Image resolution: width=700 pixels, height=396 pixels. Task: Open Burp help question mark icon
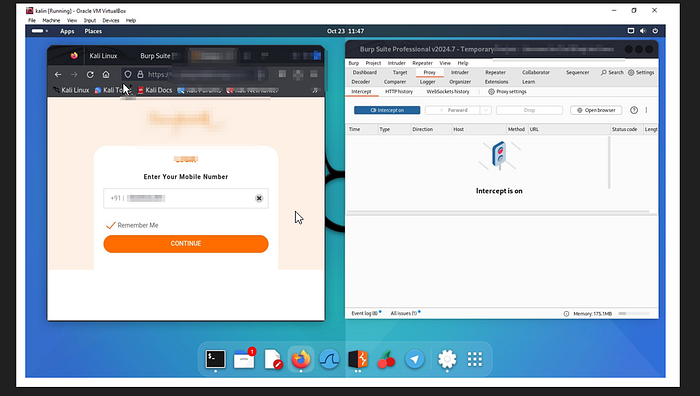point(634,110)
